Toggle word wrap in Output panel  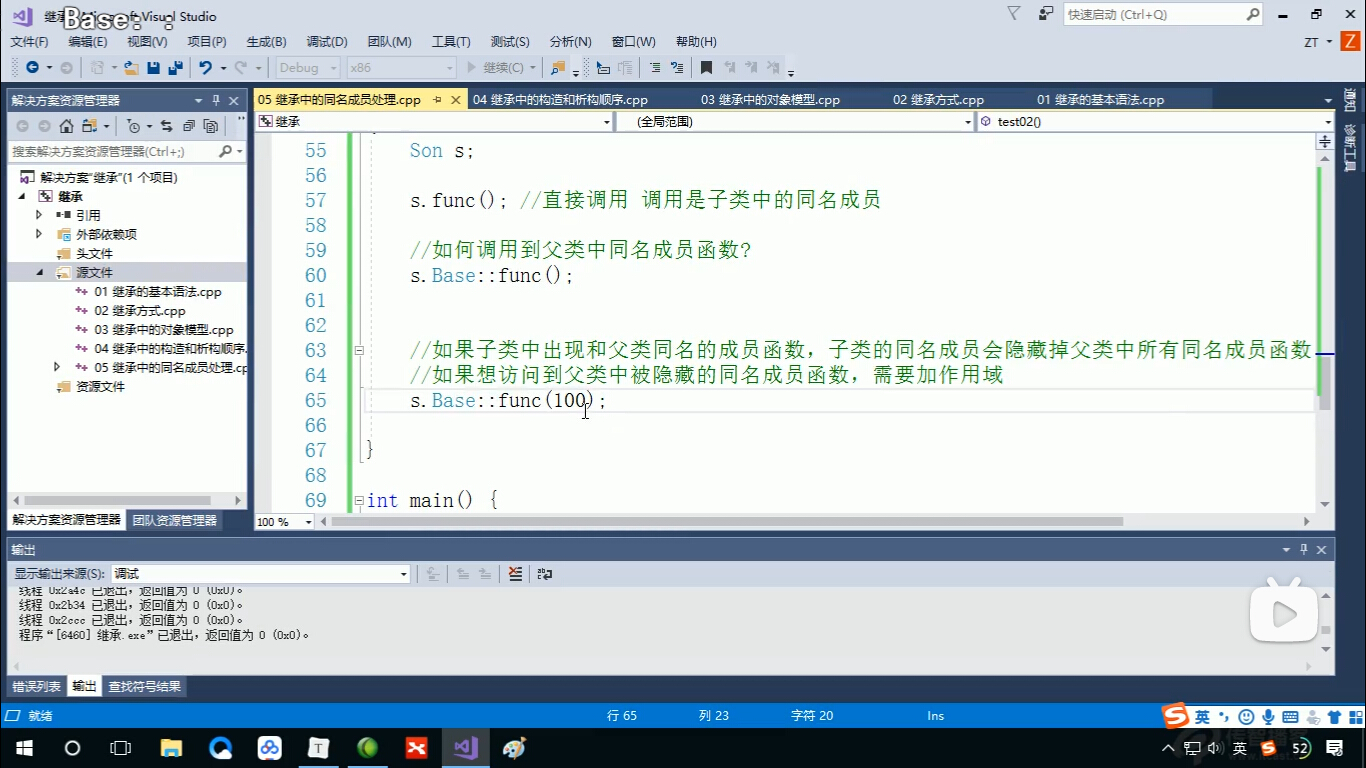pos(544,574)
